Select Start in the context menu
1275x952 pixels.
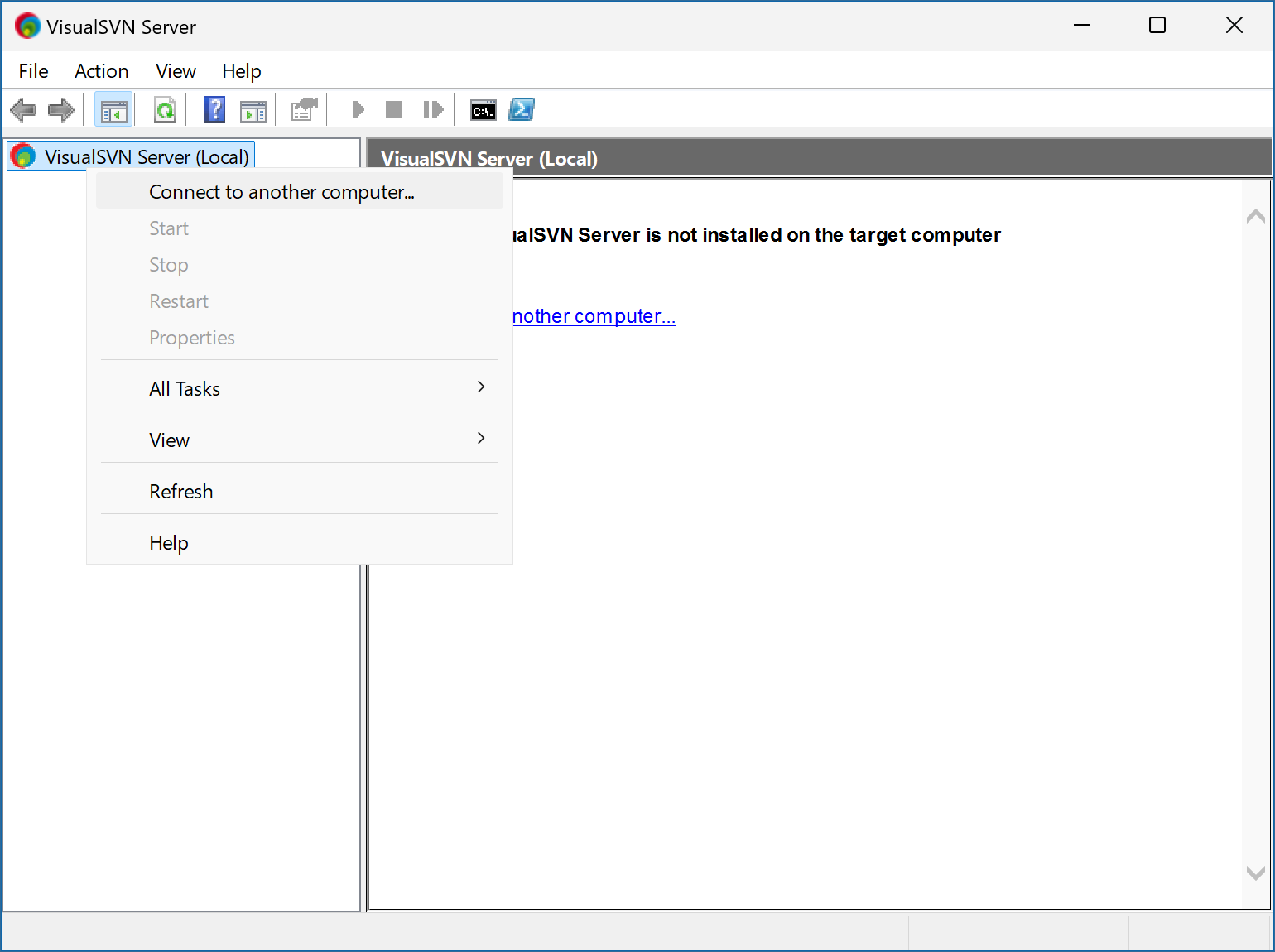pos(300,228)
